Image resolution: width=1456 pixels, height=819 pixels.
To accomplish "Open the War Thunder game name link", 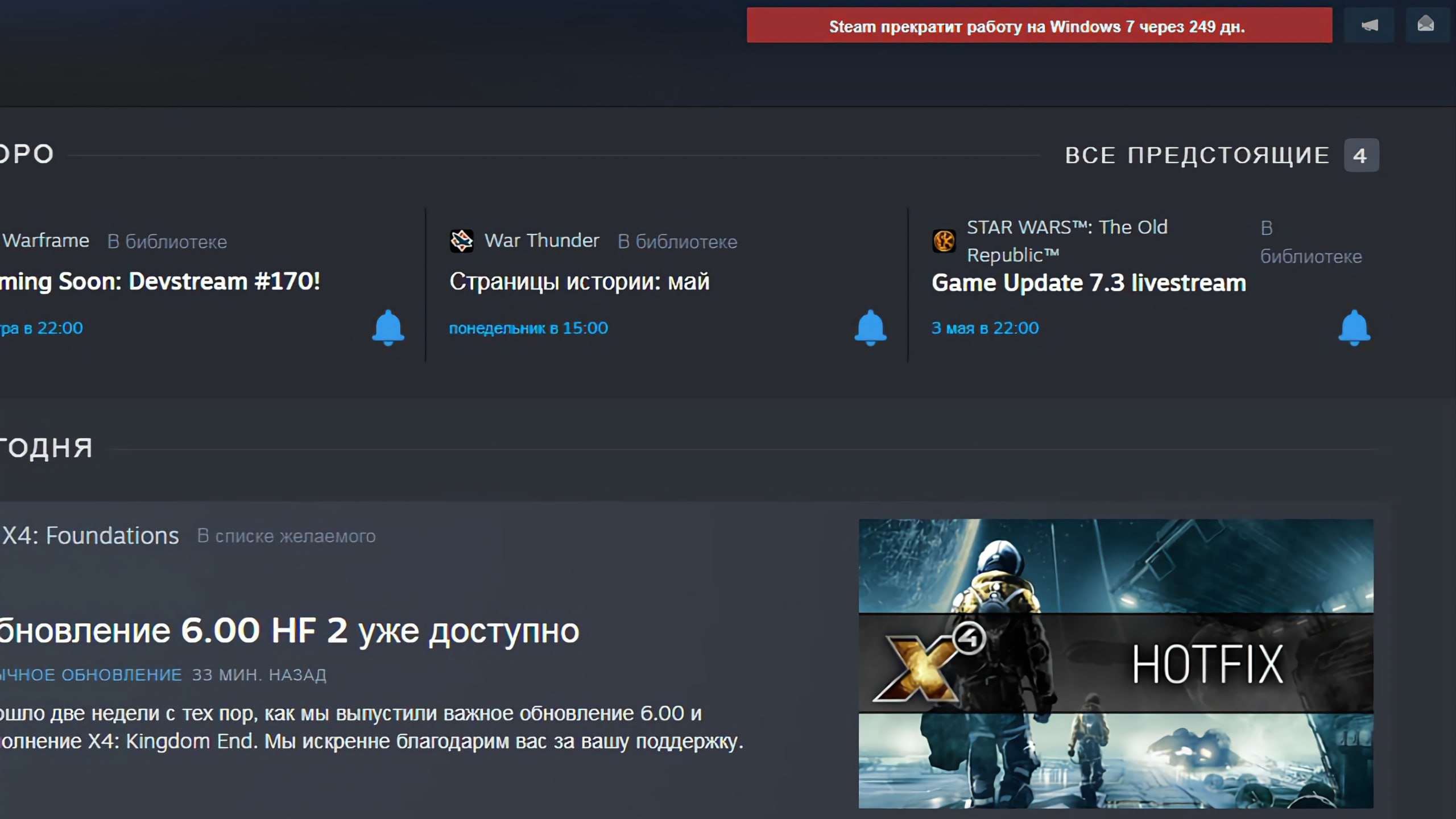I will pyautogui.click(x=541, y=241).
